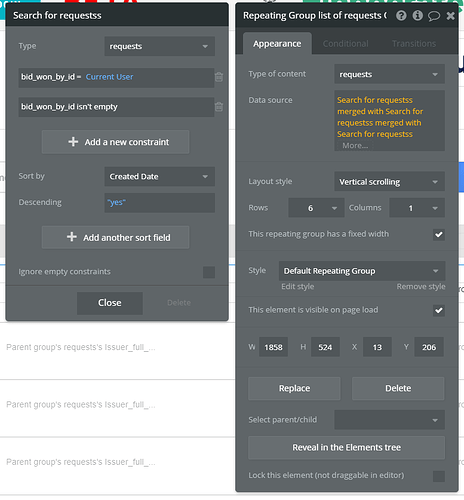Switch to the Conditional tab
464x500 pixels.
[346, 44]
